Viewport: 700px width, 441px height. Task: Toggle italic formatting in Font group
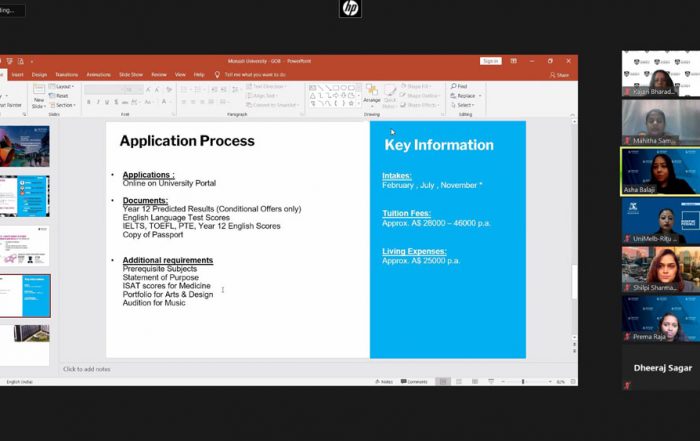tap(98, 102)
